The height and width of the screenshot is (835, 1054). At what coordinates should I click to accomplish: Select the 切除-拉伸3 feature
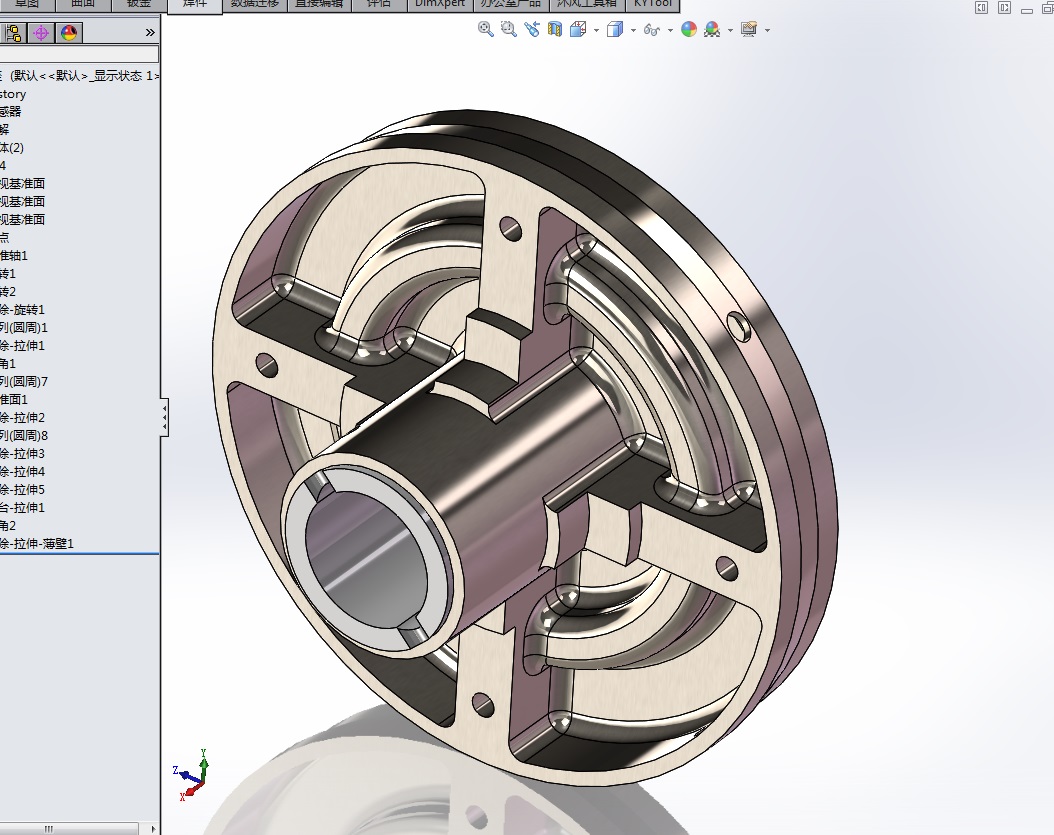click(22, 454)
